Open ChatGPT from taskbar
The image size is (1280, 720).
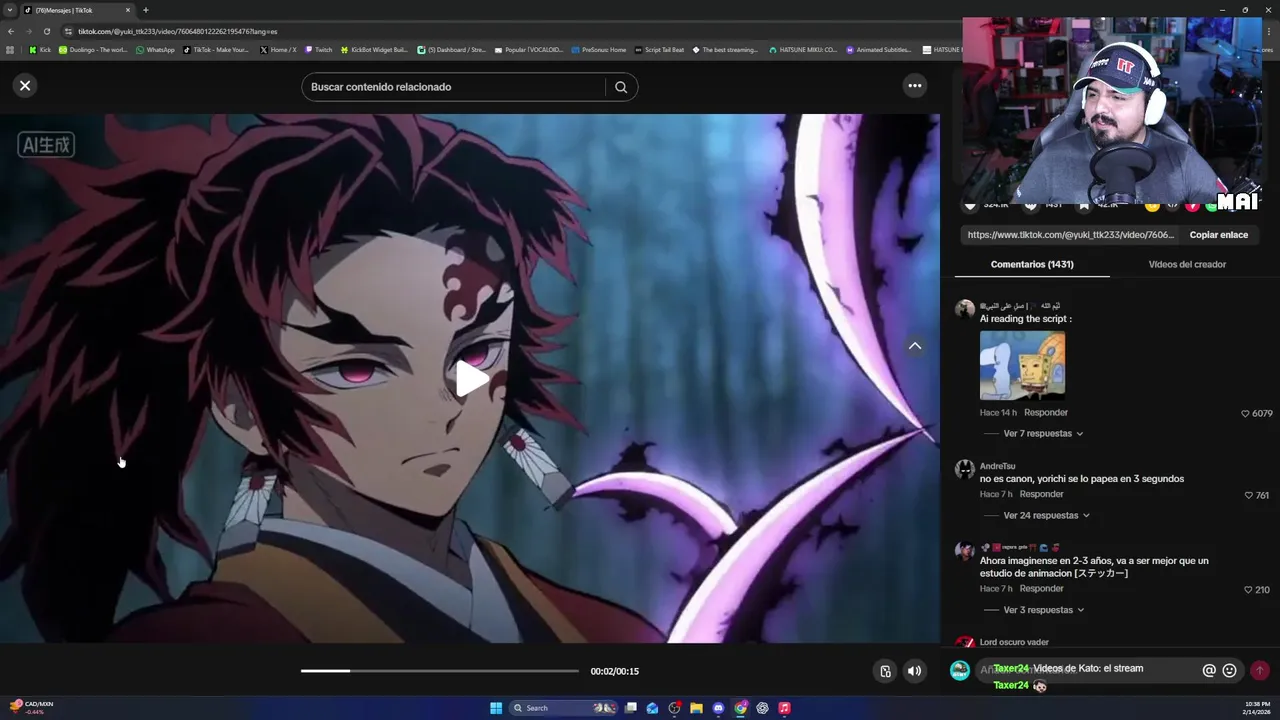(762, 708)
